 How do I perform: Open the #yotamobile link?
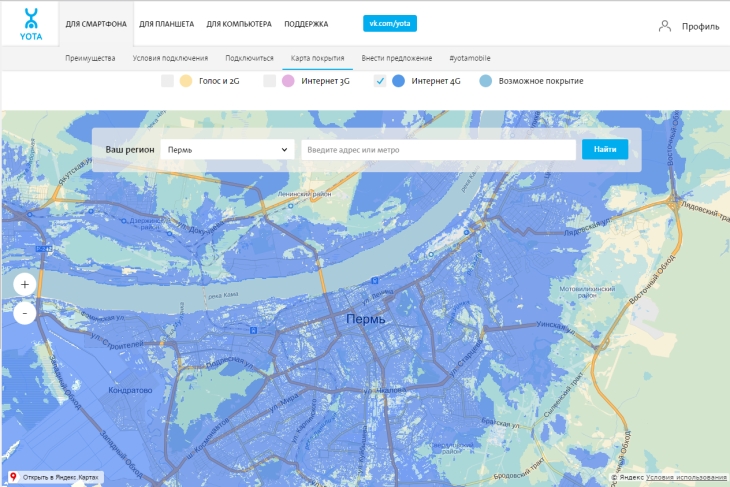[x=470, y=58]
